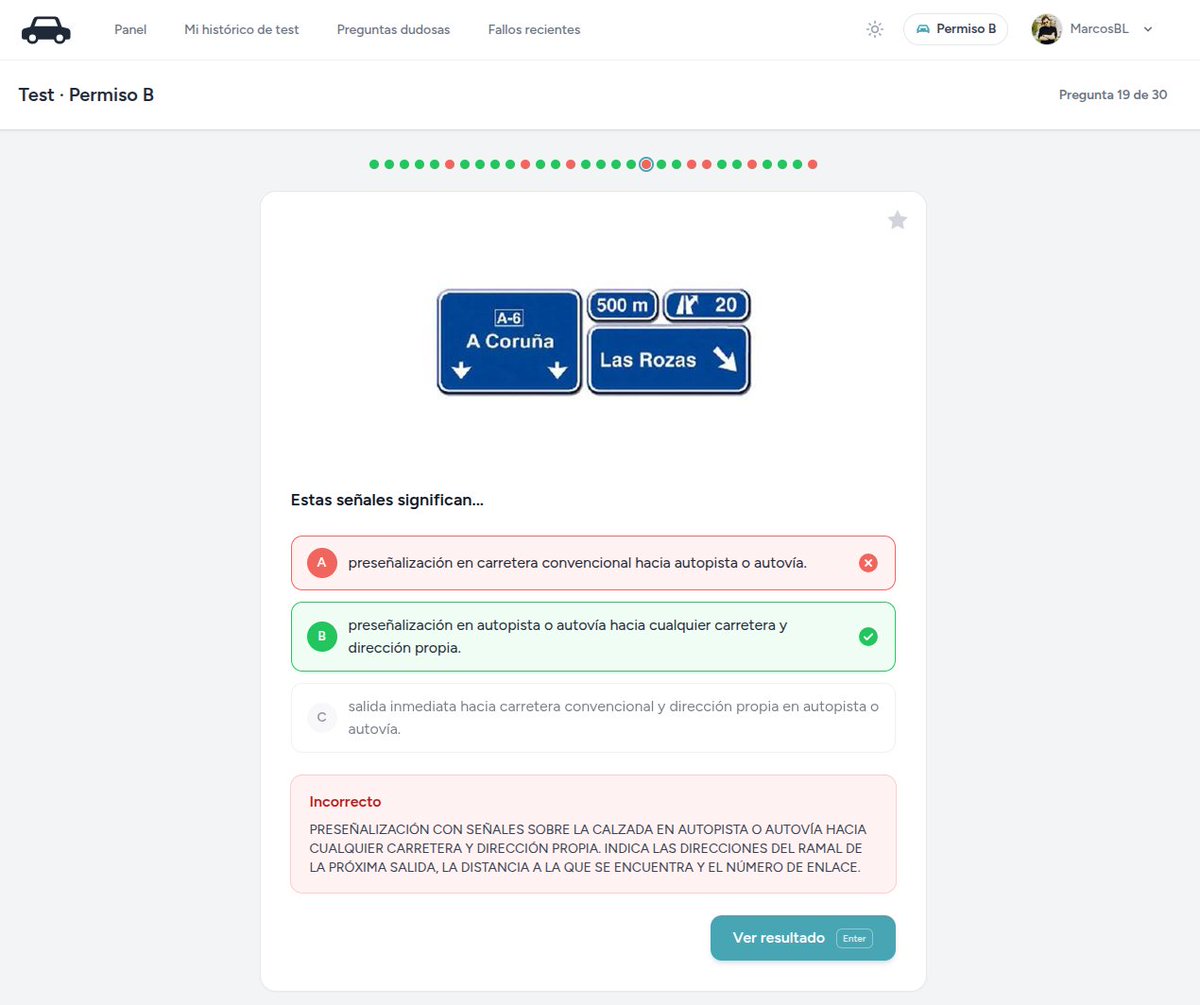This screenshot has height=1005, width=1200.
Task: Click the explanation text starting 'PRESEÑALIZACIÓN CON SEÑALES'
Action: click(588, 848)
